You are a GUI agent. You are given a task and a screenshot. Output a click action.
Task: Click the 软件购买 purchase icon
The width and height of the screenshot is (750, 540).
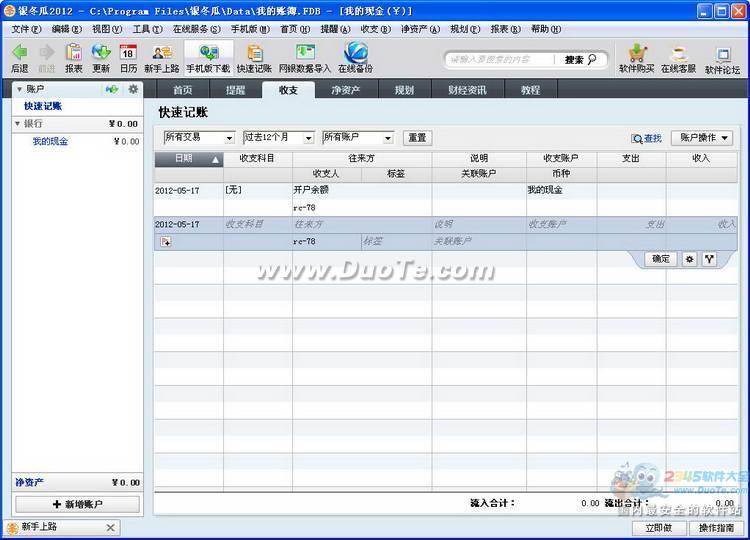point(636,57)
